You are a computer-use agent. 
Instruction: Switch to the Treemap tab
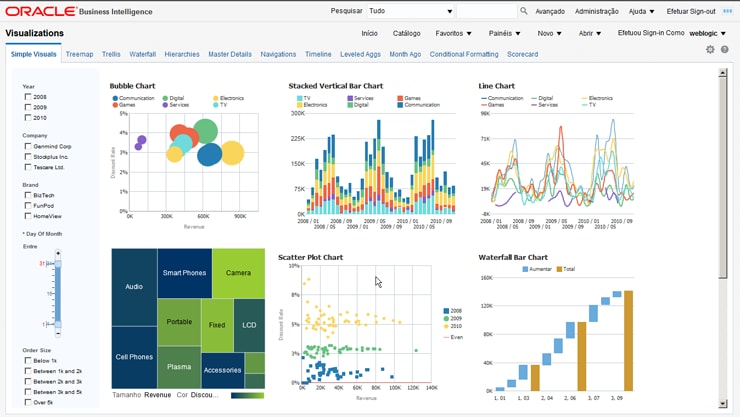click(x=79, y=54)
